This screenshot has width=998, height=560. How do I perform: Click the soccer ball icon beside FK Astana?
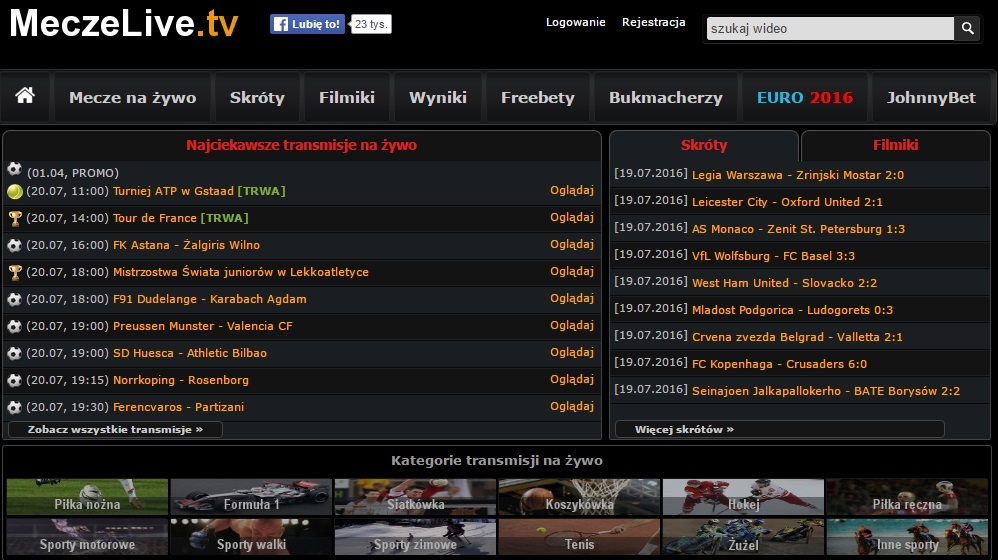pyautogui.click(x=14, y=245)
